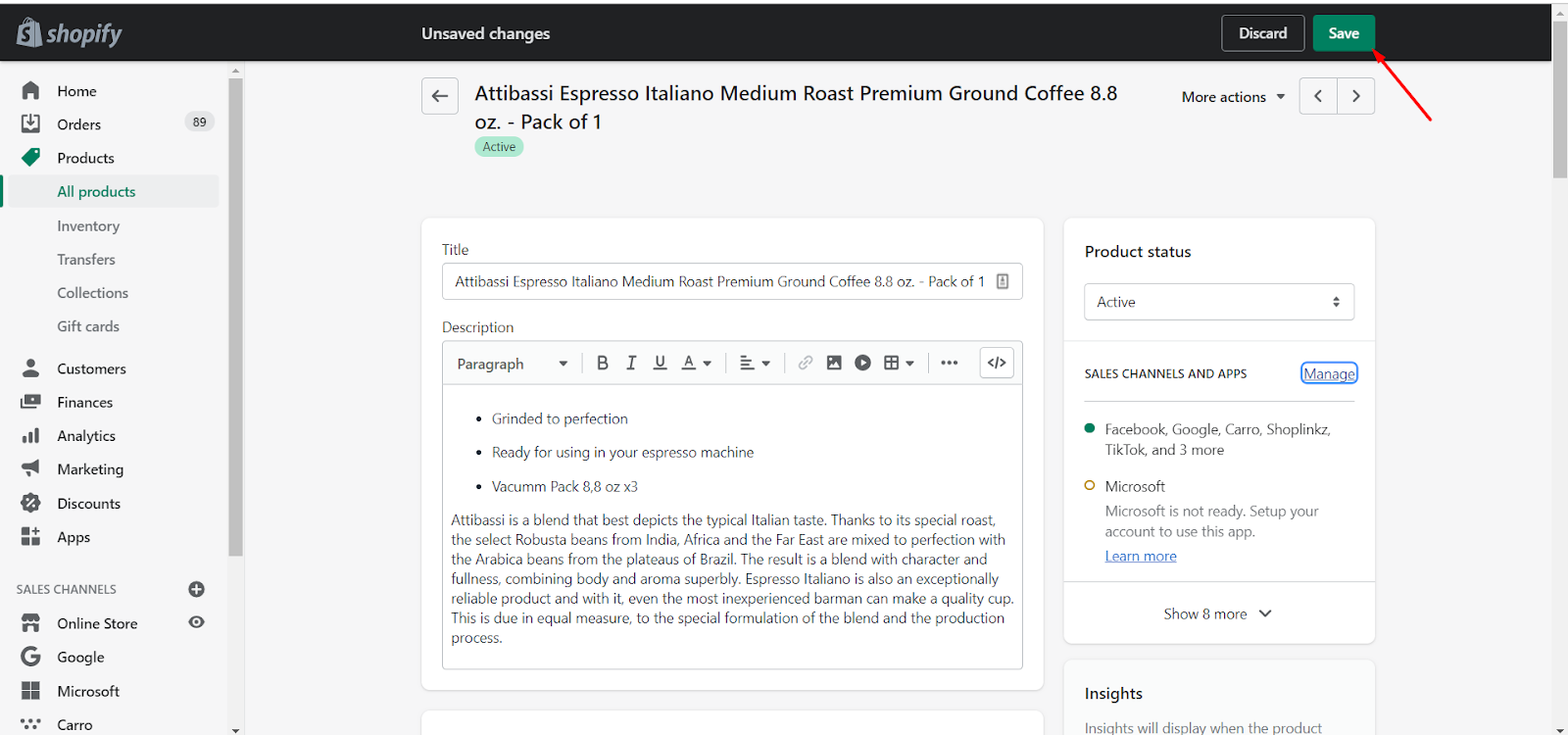This screenshot has height=735, width=1568.
Task: Toggle bold formatting in description editor
Action: click(603, 363)
